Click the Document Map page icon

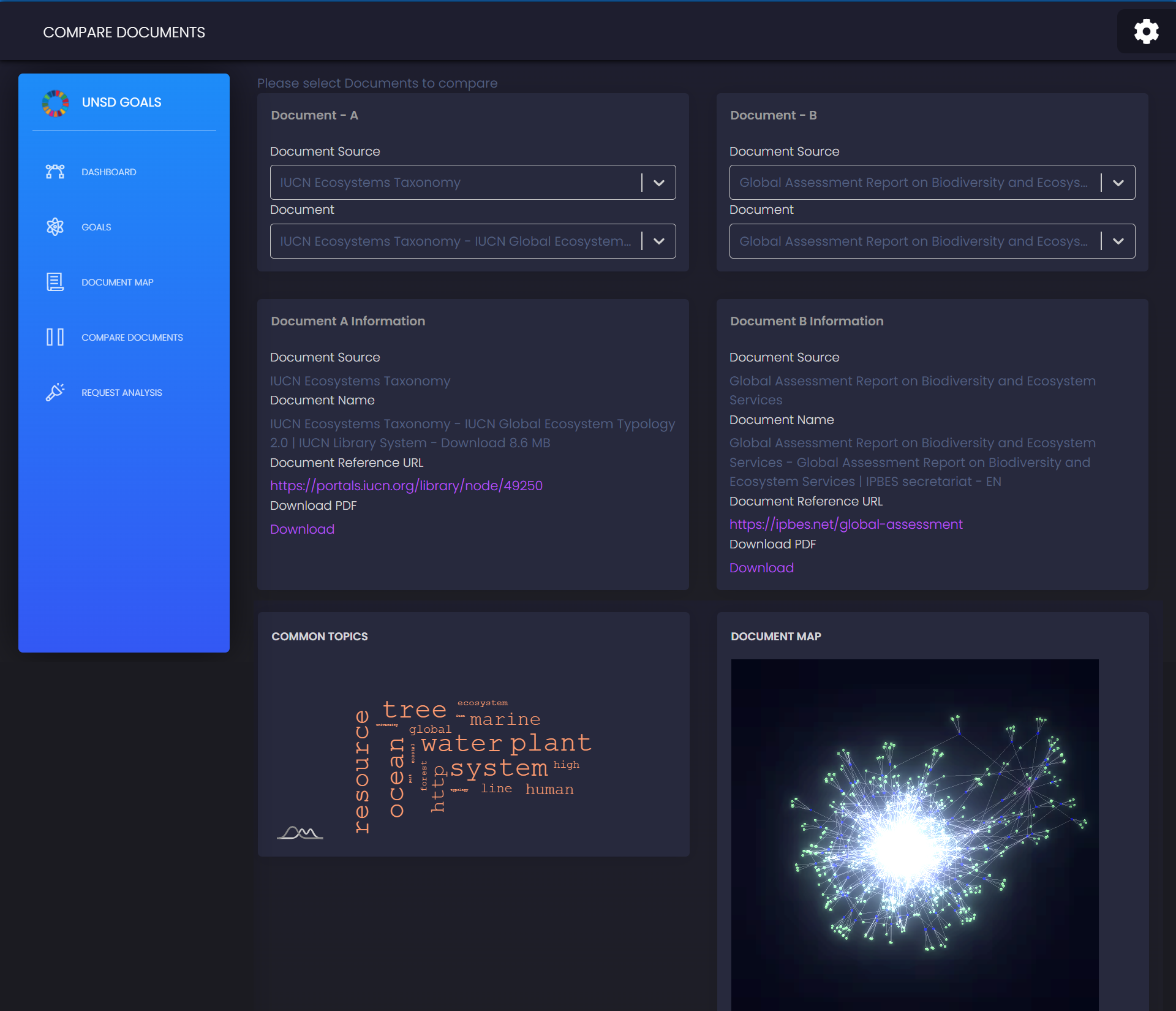pos(55,282)
